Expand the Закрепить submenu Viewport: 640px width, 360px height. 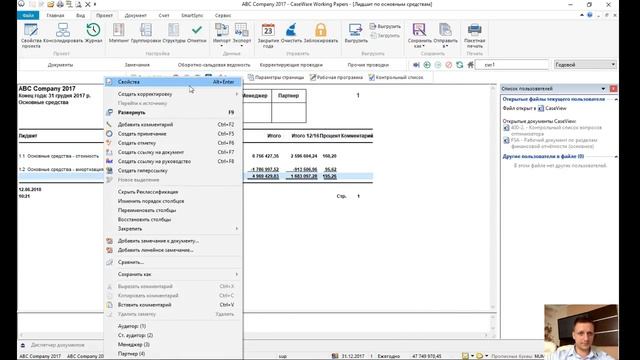[x=173, y=229]
